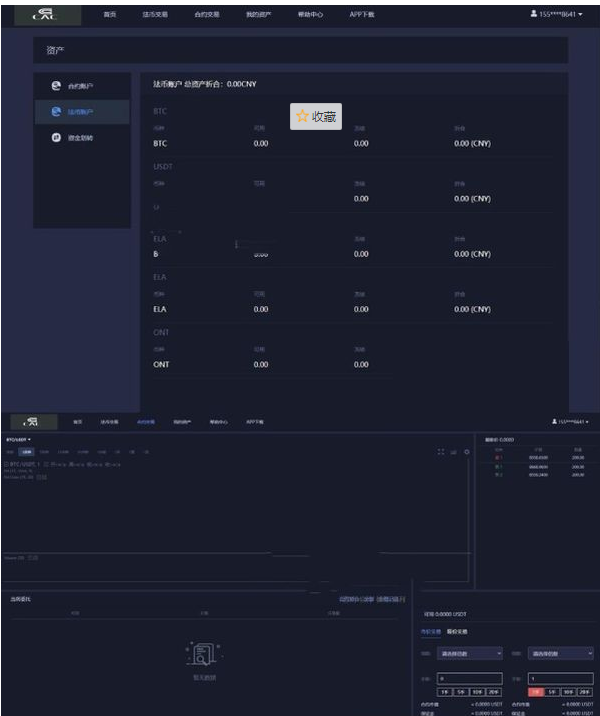
Task: Click the red highlighted 1手 quantity button
Action: point(536,692)
